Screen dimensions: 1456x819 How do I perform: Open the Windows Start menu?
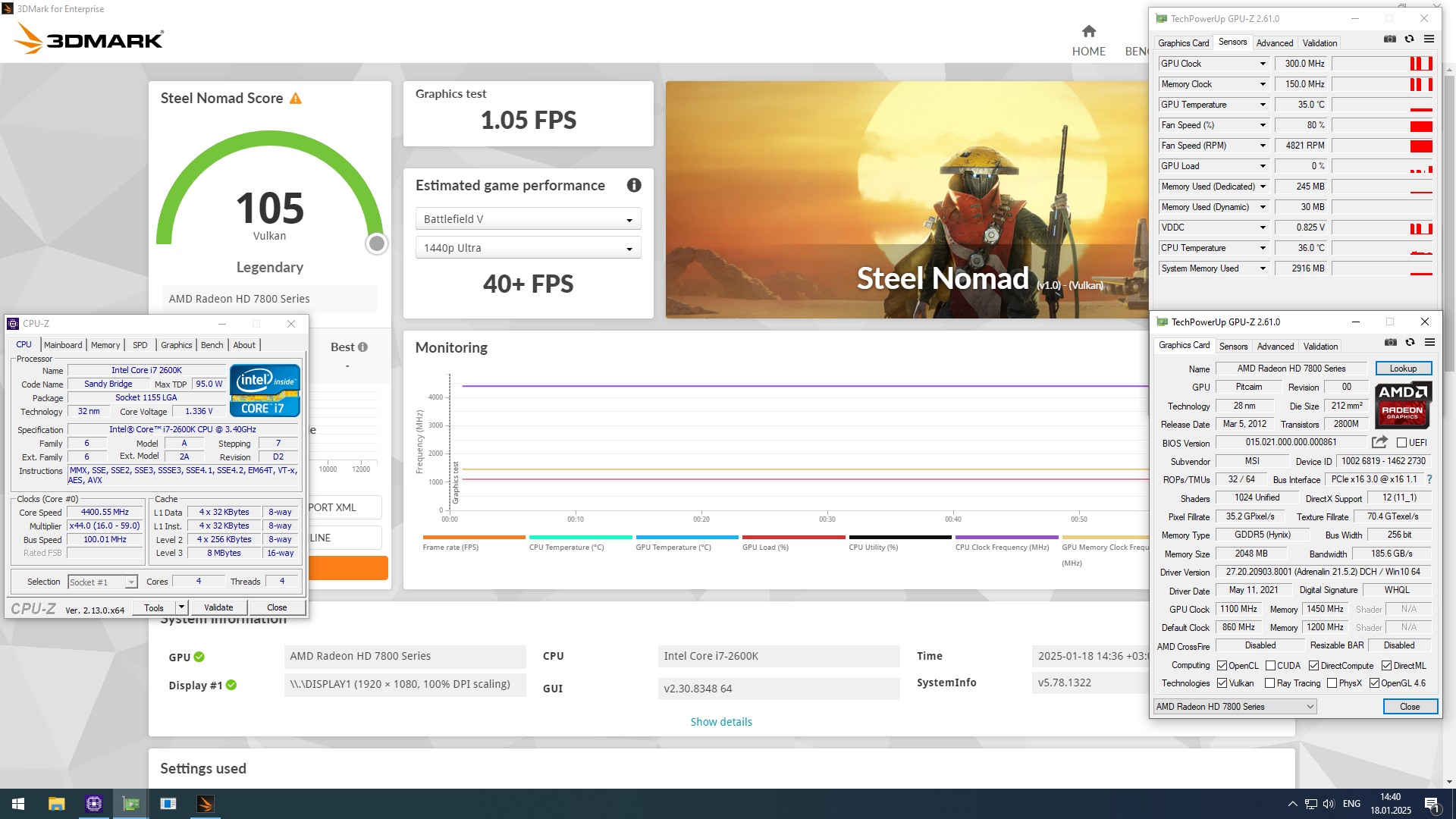point(18,804)
